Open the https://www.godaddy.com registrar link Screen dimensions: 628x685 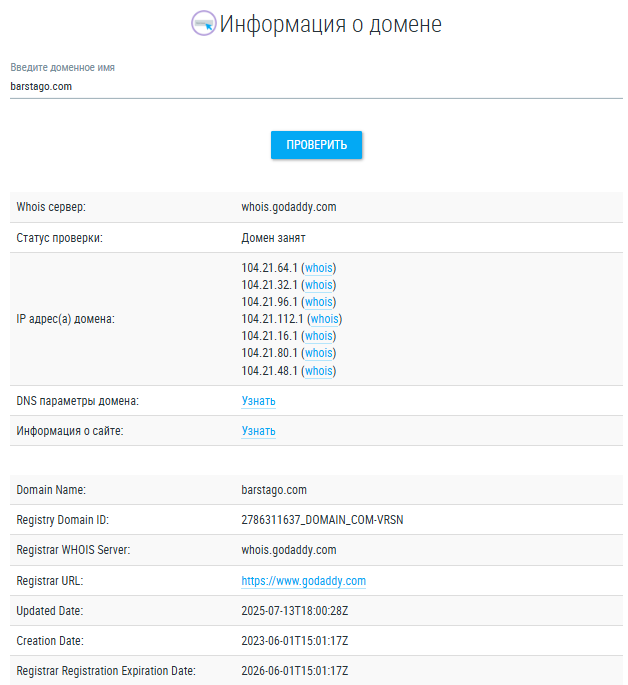pyautogui.click(x=303, y=580)
